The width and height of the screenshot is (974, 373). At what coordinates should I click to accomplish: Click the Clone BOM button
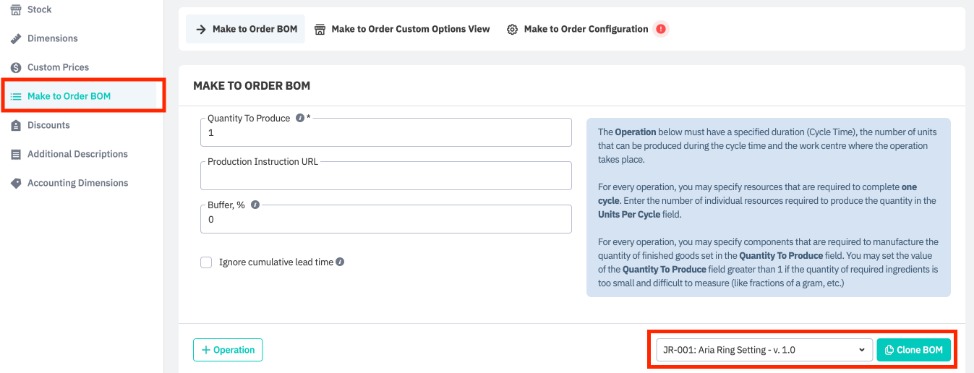click(914, 350)
